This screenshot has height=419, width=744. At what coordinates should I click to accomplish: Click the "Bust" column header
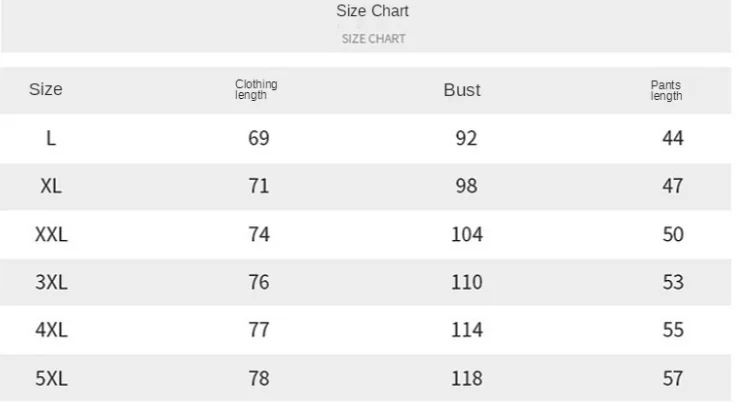[x=462, y=90]
